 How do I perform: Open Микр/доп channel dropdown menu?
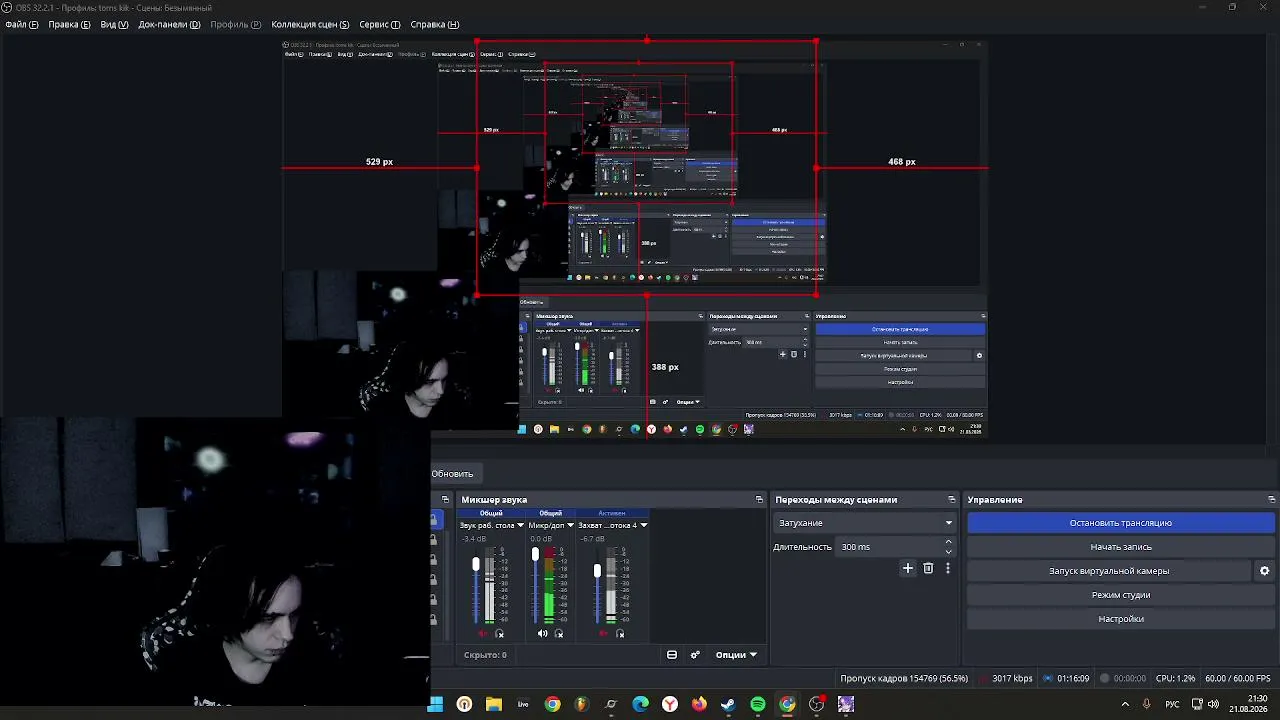click(x=570, y=525)
